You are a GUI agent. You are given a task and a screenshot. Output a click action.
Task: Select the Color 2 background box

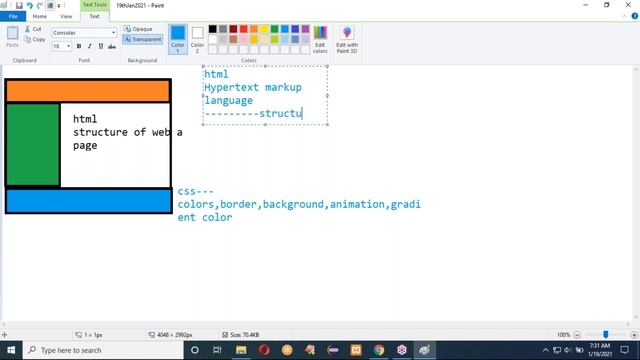[x=197, y=39]
